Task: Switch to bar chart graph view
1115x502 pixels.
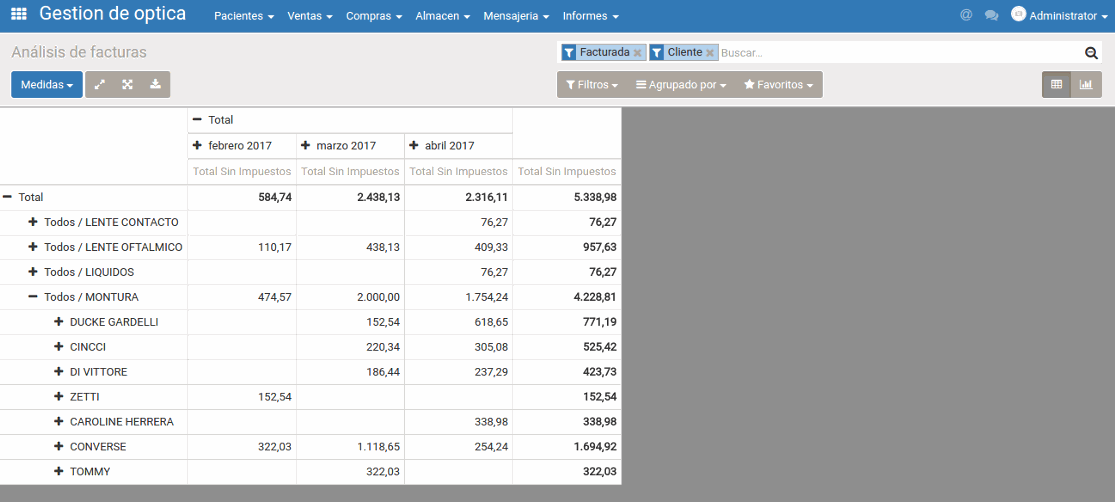Action: click(x=1086, y=85)
